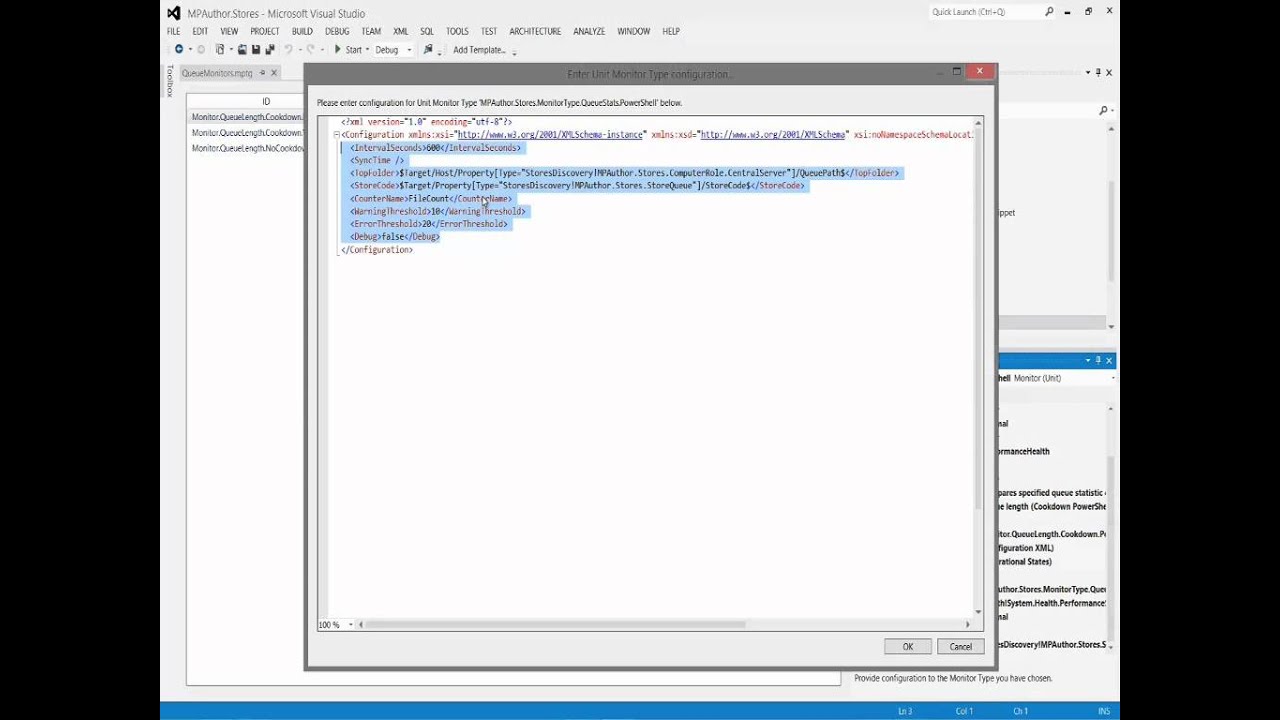Open the HELP menu
The image size is (1280, 720).
coord(671,31)
